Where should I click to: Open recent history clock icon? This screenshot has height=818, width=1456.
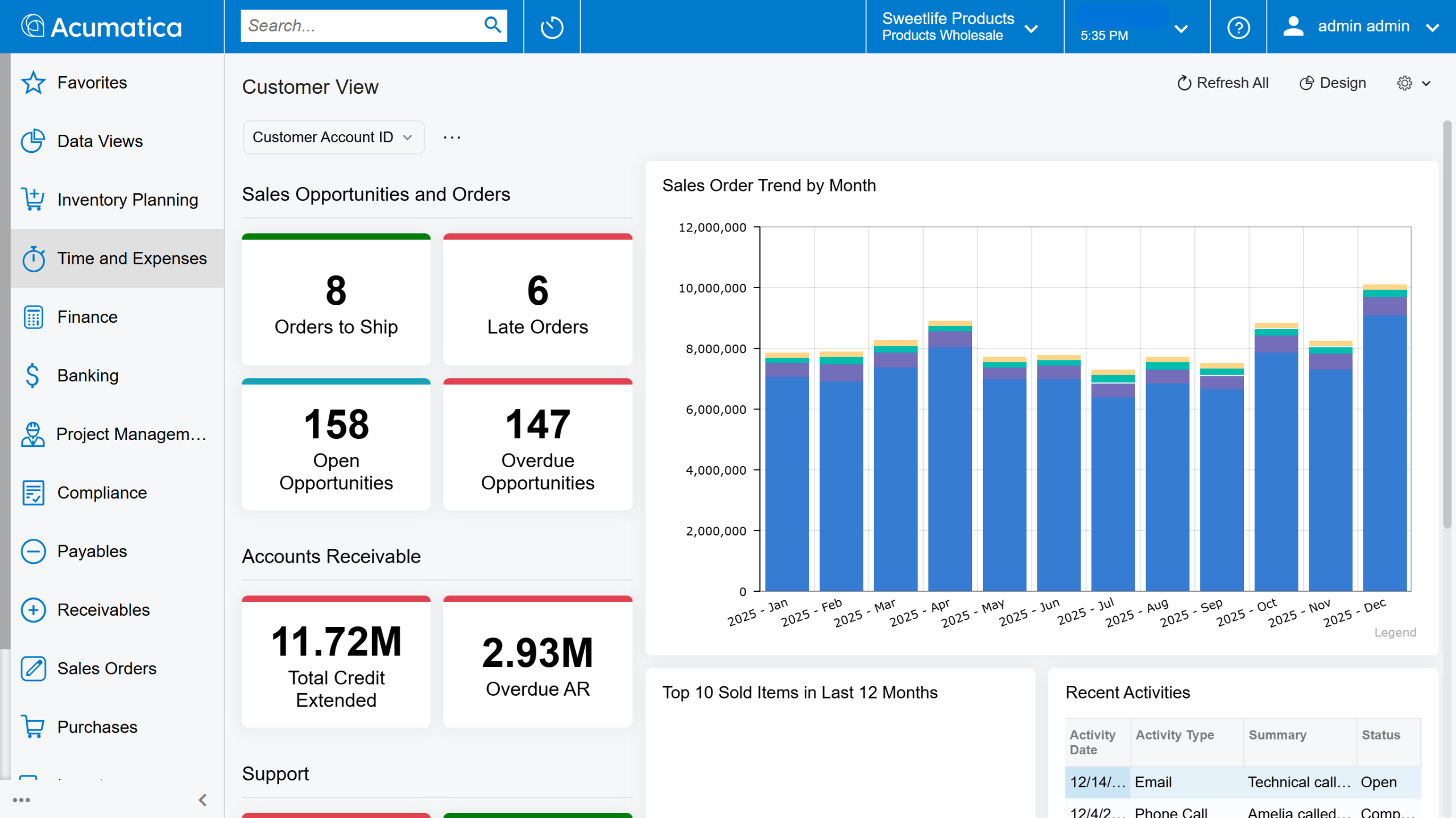point(551,27)
